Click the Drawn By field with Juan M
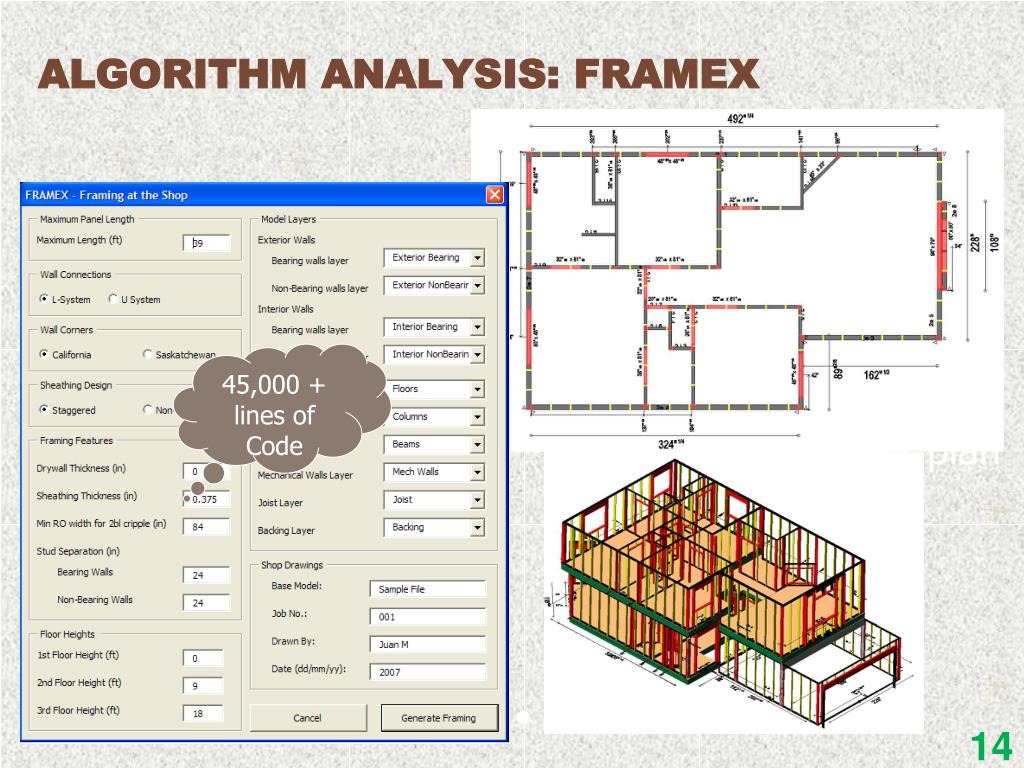This screenshot has height=768, width=1024. 428,645
